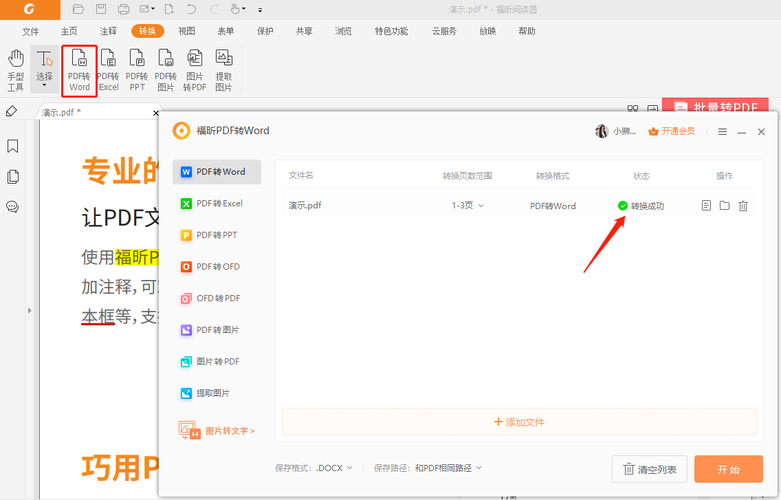Click the user avatar in converter dialog

(x=602, y=131)
